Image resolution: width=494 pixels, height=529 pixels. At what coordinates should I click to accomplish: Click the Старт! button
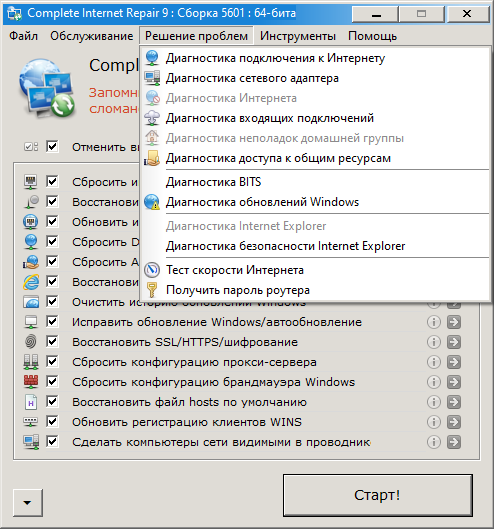pyautogui.click(x=378, y=495)
